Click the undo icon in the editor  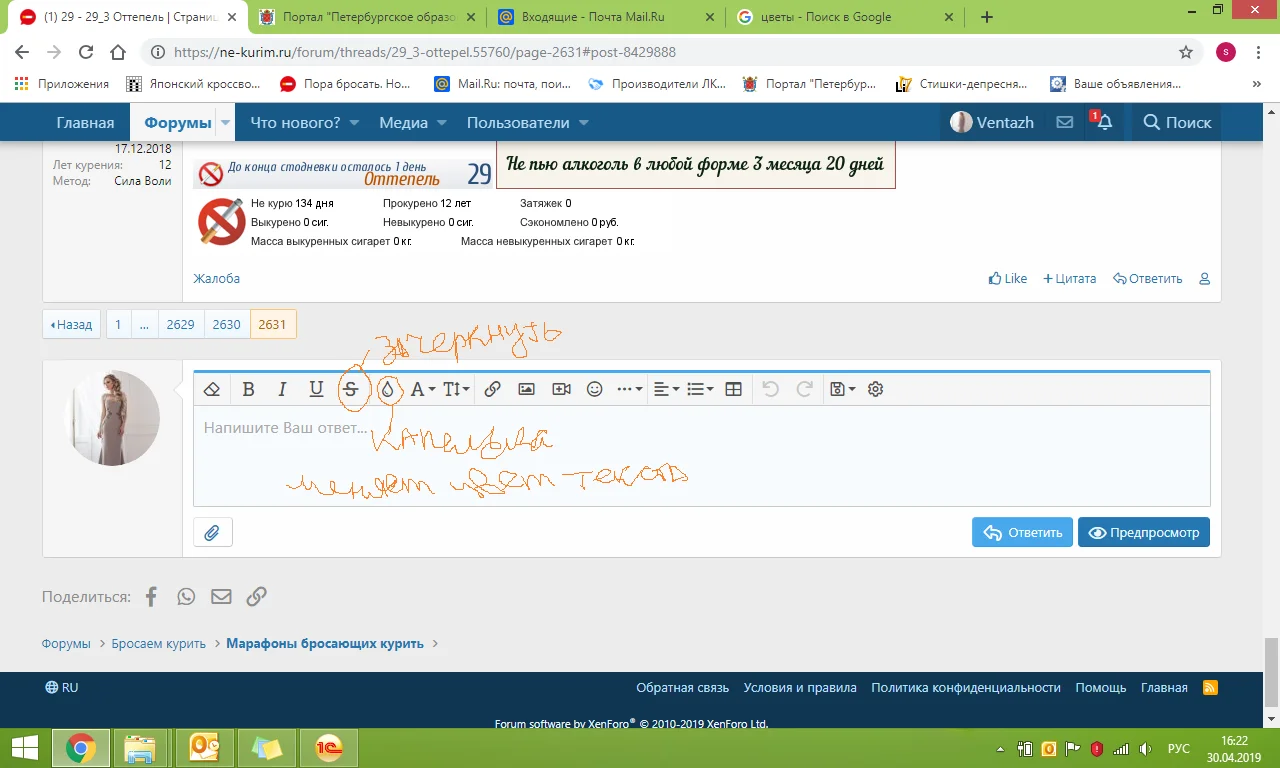tap(770, 389)
